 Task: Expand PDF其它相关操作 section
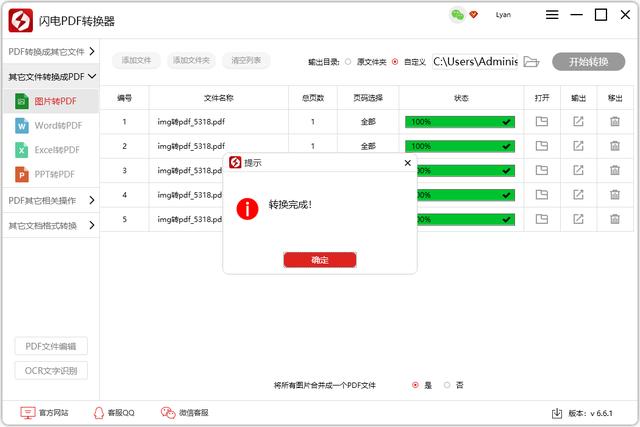point(51,200)
